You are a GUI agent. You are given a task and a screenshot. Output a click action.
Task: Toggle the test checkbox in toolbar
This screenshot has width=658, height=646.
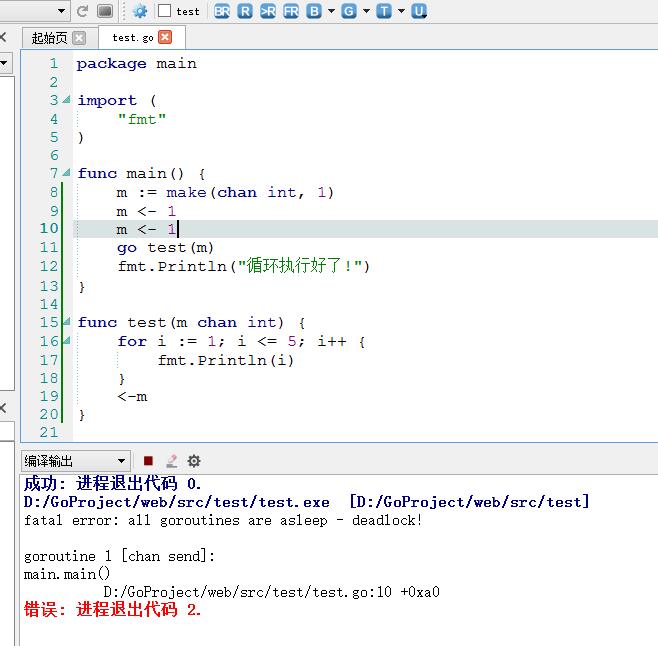[164, 11]
